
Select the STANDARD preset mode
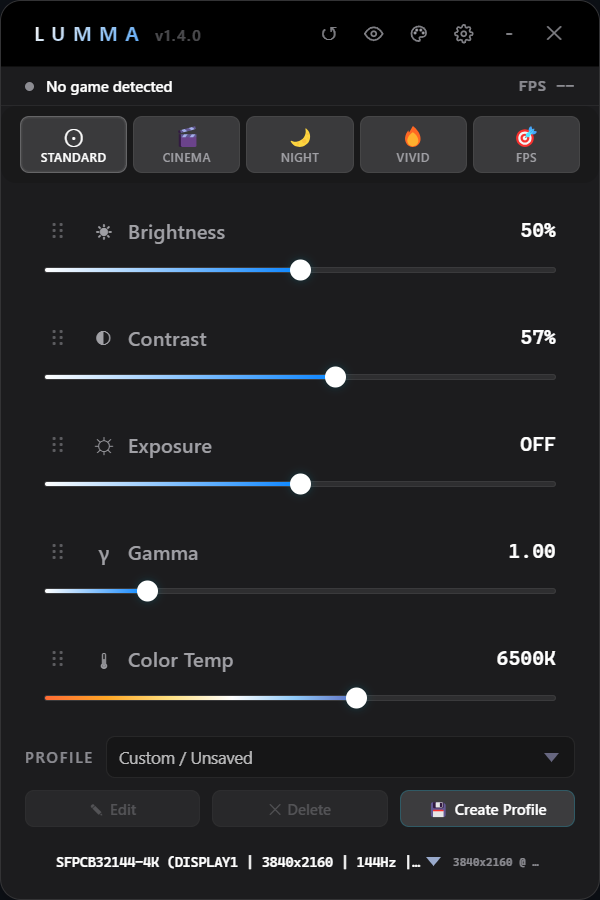[x=73, y=145]
